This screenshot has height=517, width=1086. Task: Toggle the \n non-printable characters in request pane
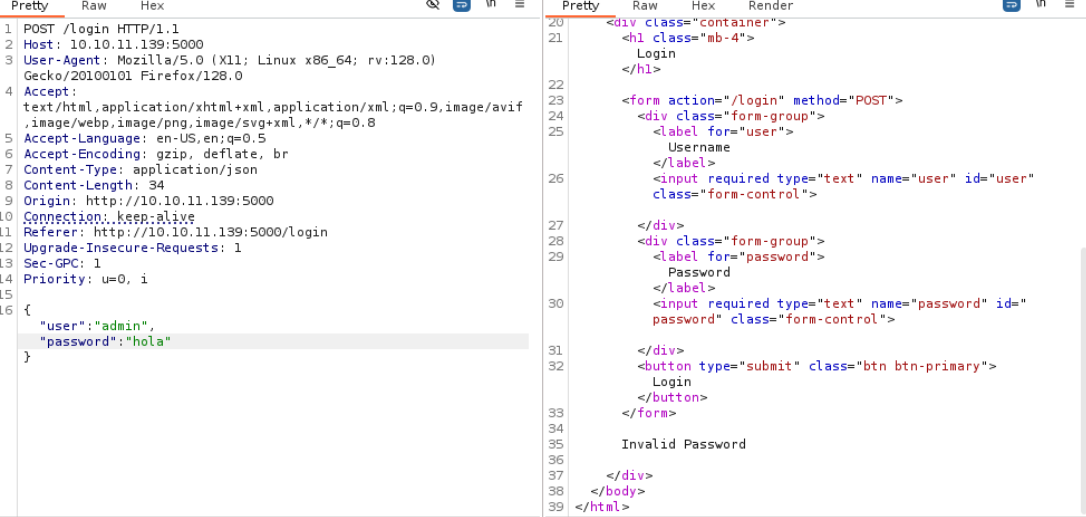(490, 4)
